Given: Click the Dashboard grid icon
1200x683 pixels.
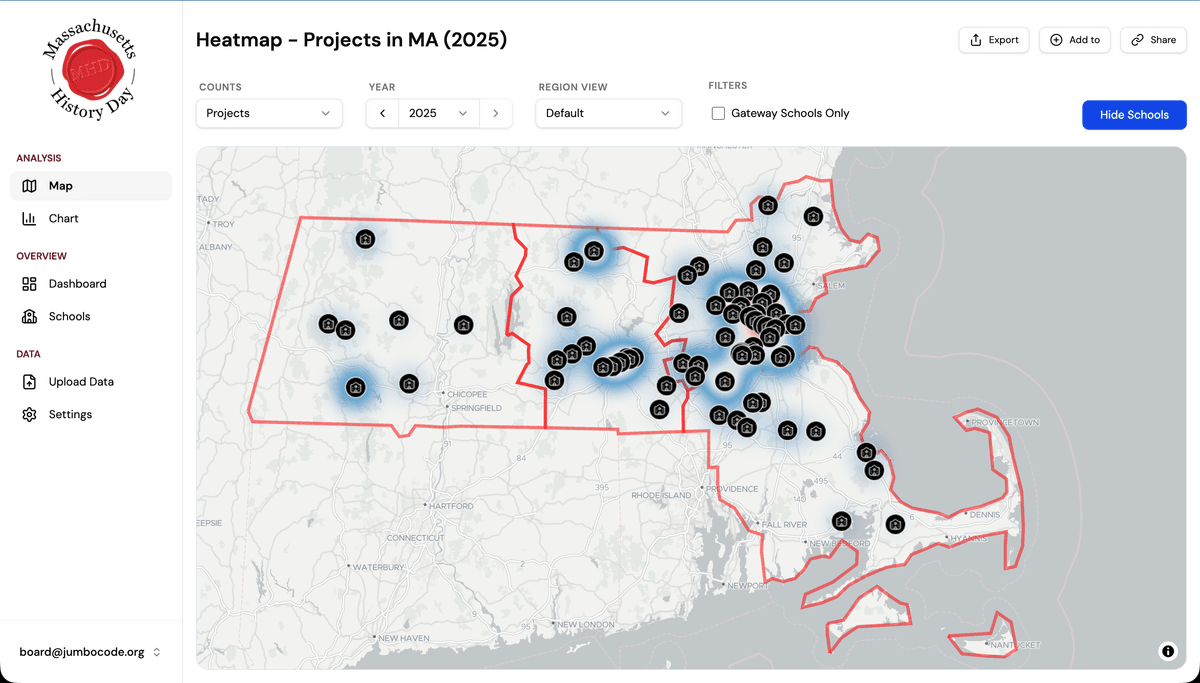Looking at the screenshot, I should [x=29, y=284].
